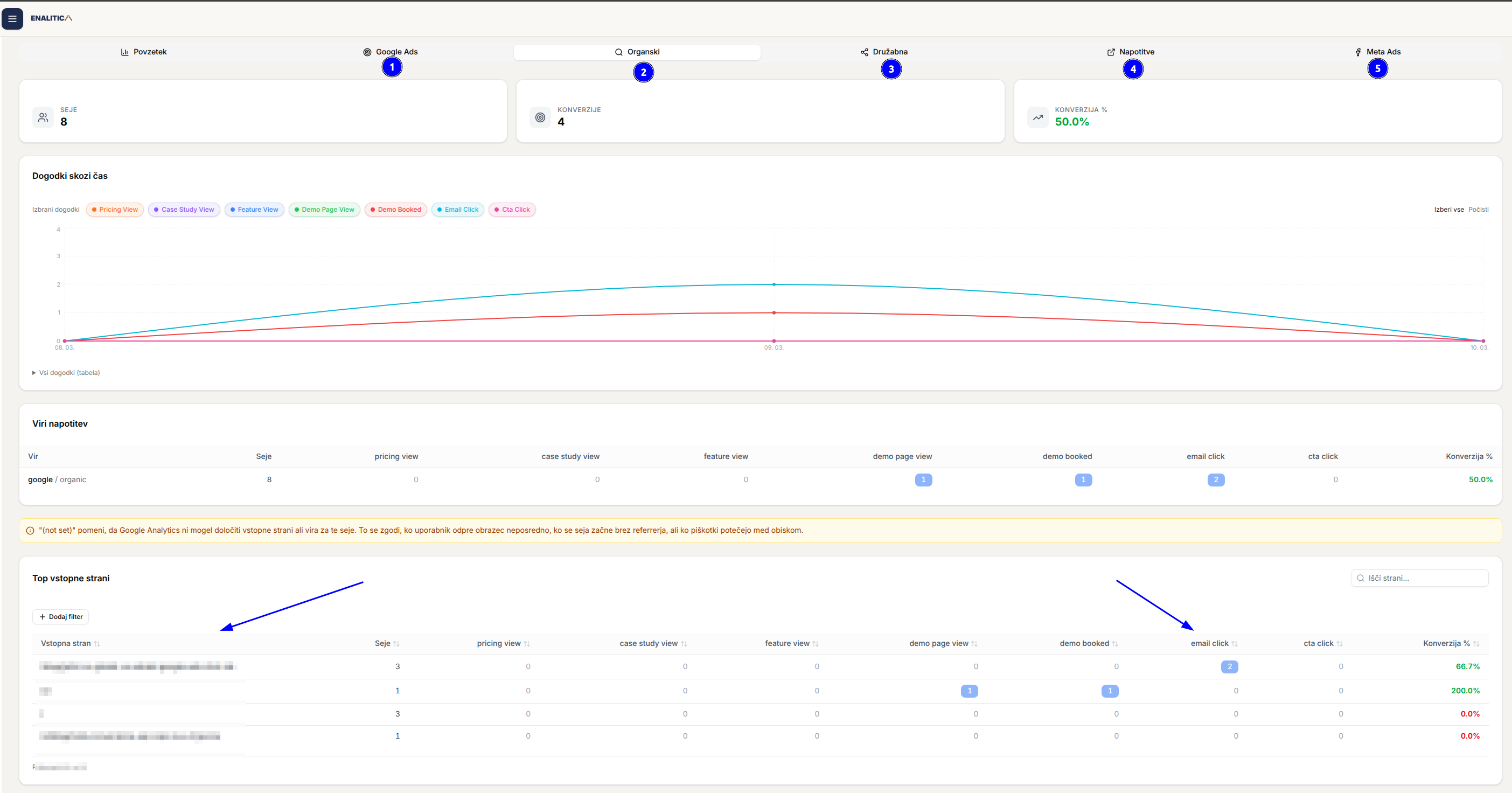The width and height of the screenshot is (1512, 793).
Task: Click the Cta Click pink color chip
Action: coord(512,210)
